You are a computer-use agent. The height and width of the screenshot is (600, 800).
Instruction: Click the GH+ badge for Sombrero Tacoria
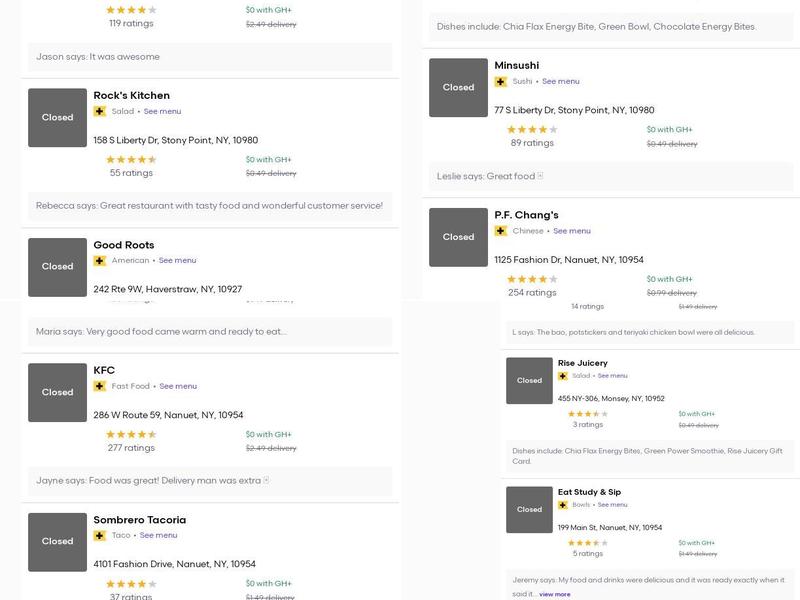[100, 536]
